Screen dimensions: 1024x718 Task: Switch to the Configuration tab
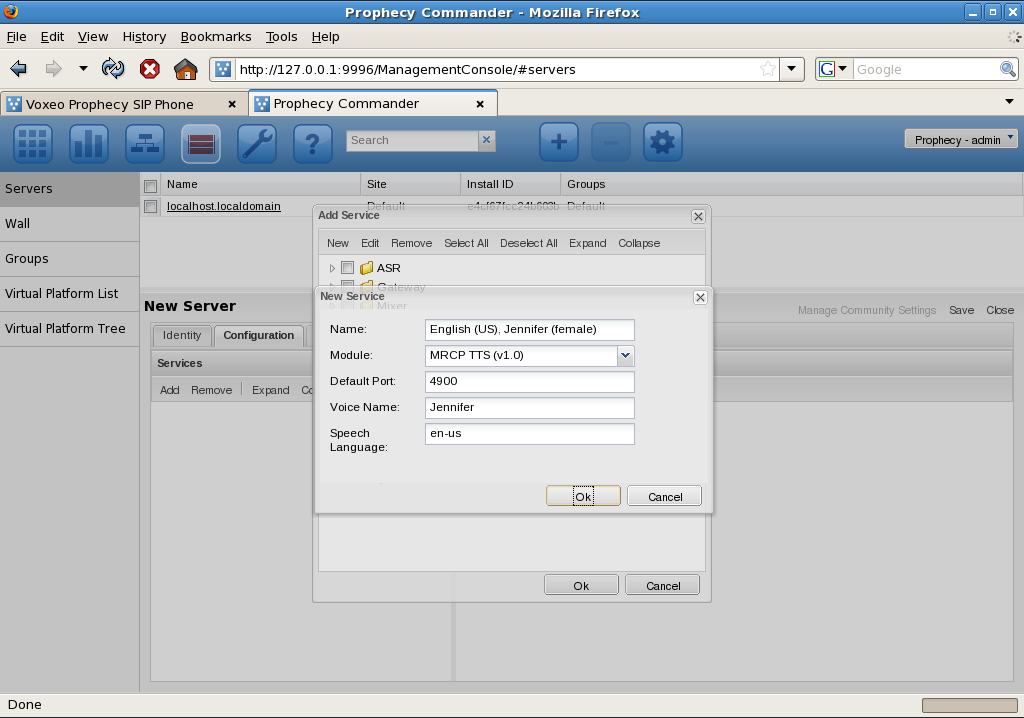259,335
